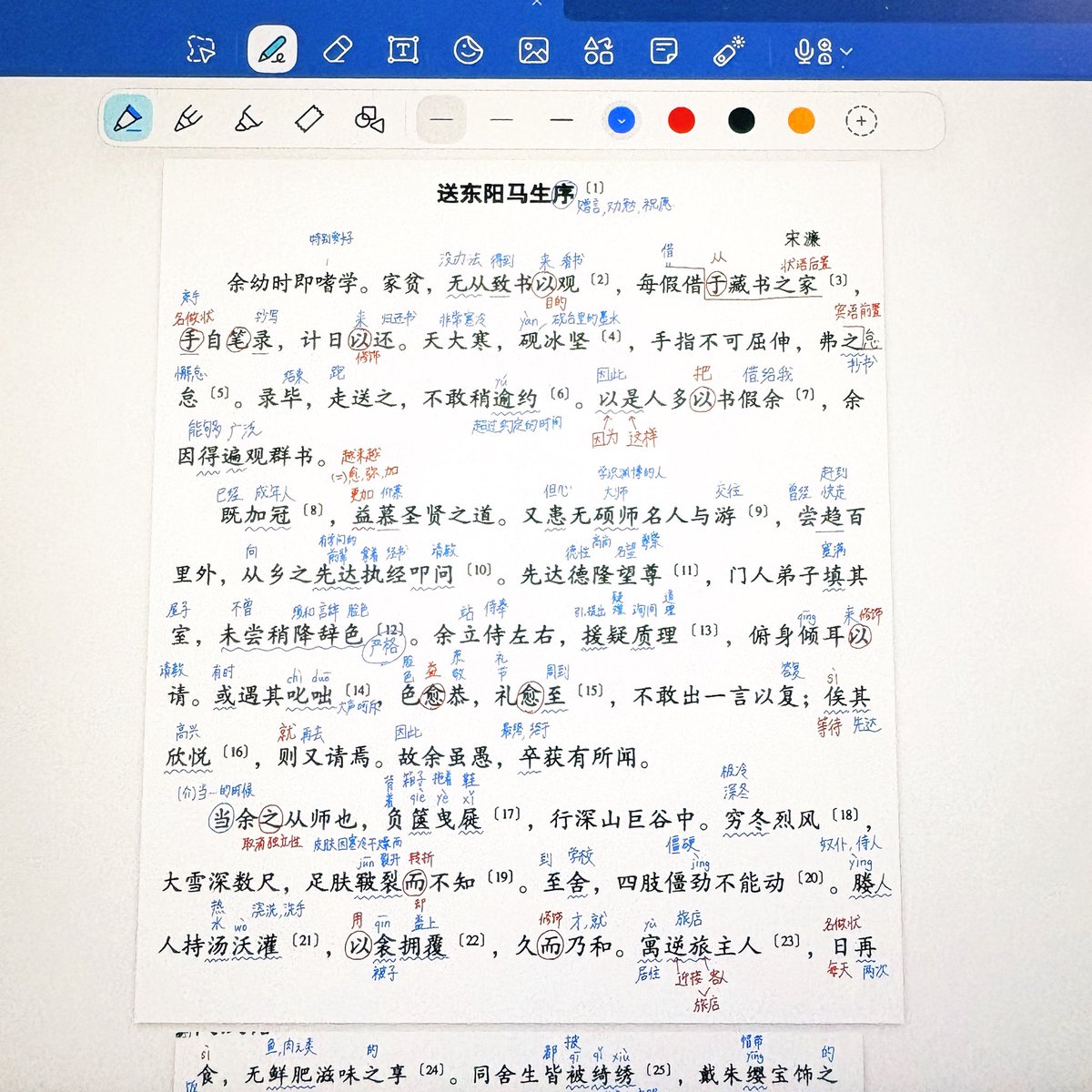The width and height of the screenshot is (1092, 1092).
Task: Activate the laser pointer tool
Action: (x=729, y=51)
